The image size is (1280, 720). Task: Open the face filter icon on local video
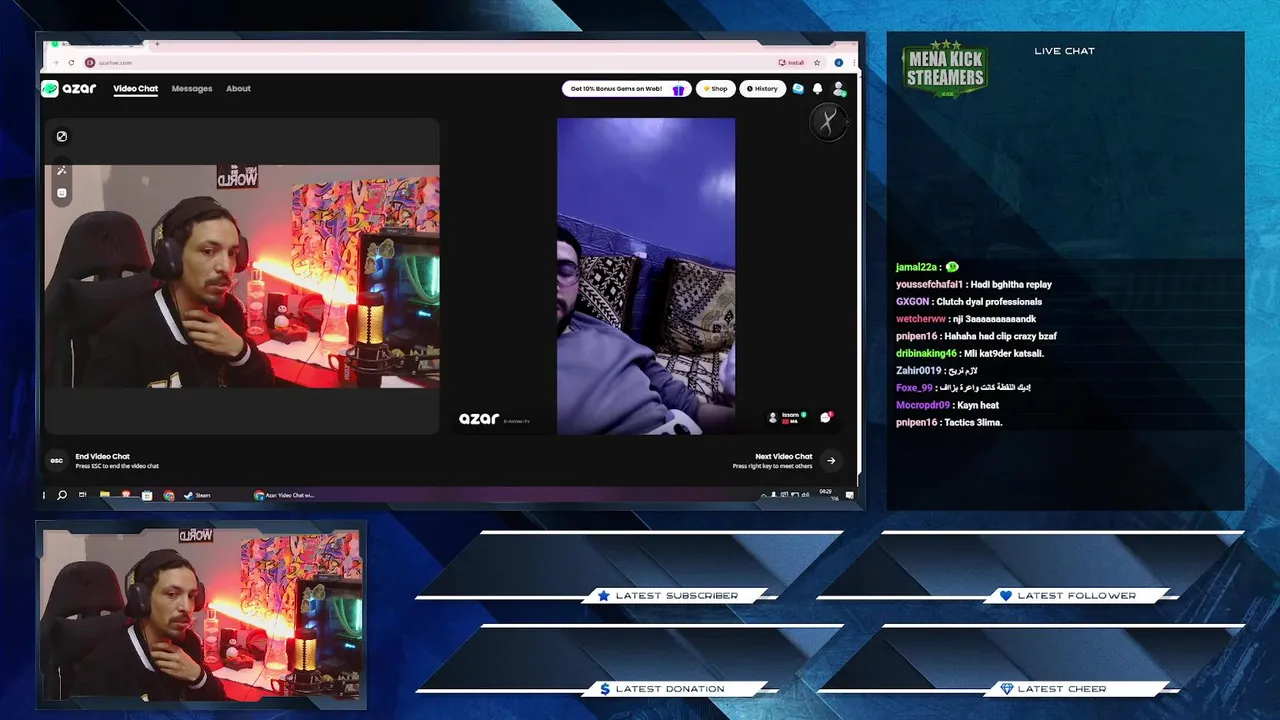[61, 193]
